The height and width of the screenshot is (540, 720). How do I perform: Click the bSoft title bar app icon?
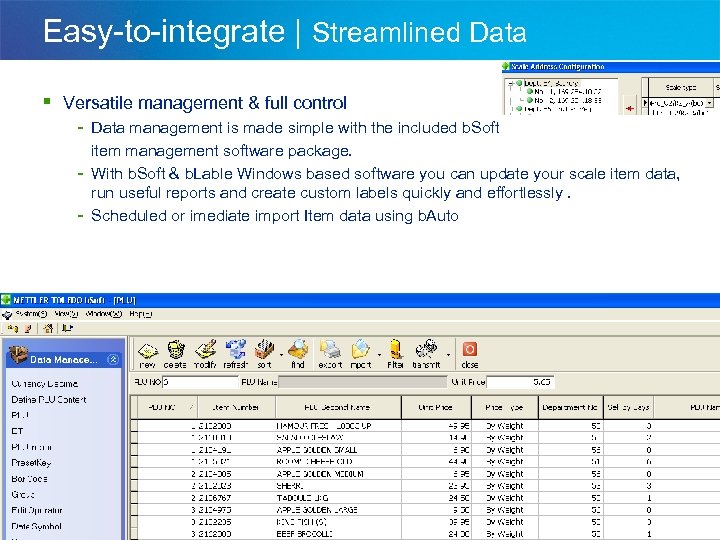click(6, 300)
